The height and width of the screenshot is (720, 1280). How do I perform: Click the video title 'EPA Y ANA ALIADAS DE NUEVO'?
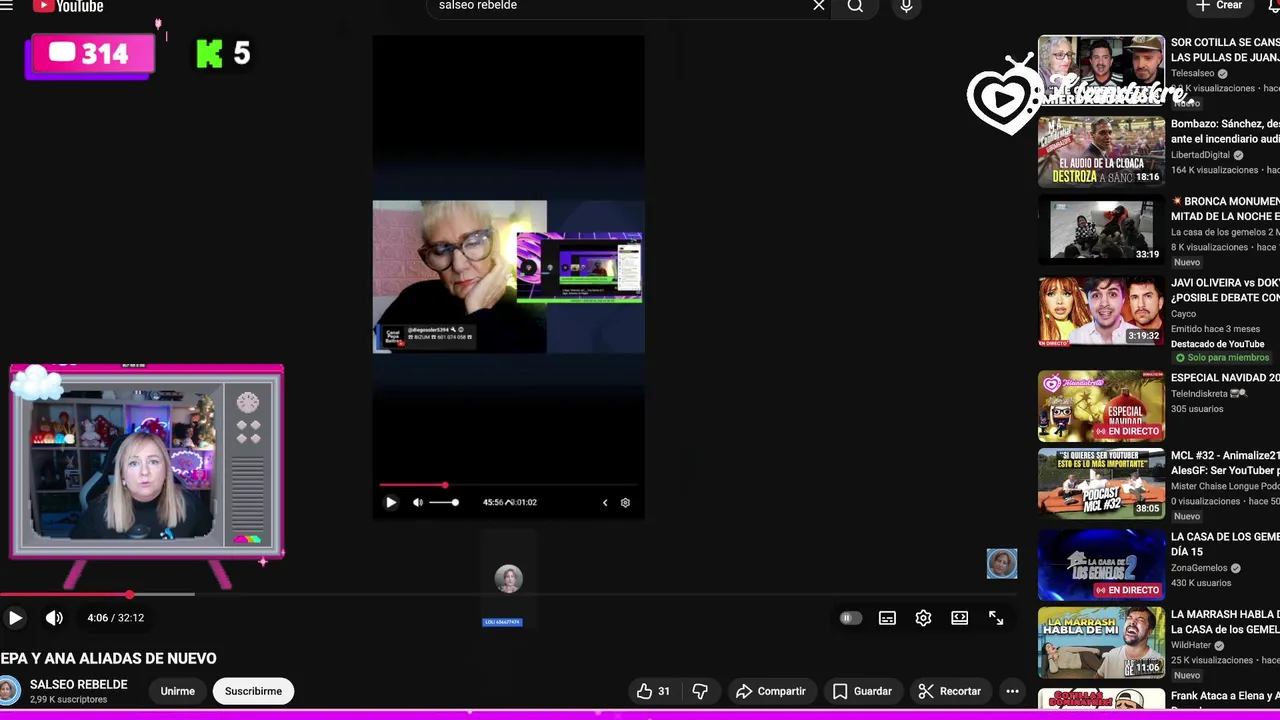click(108, 658)
